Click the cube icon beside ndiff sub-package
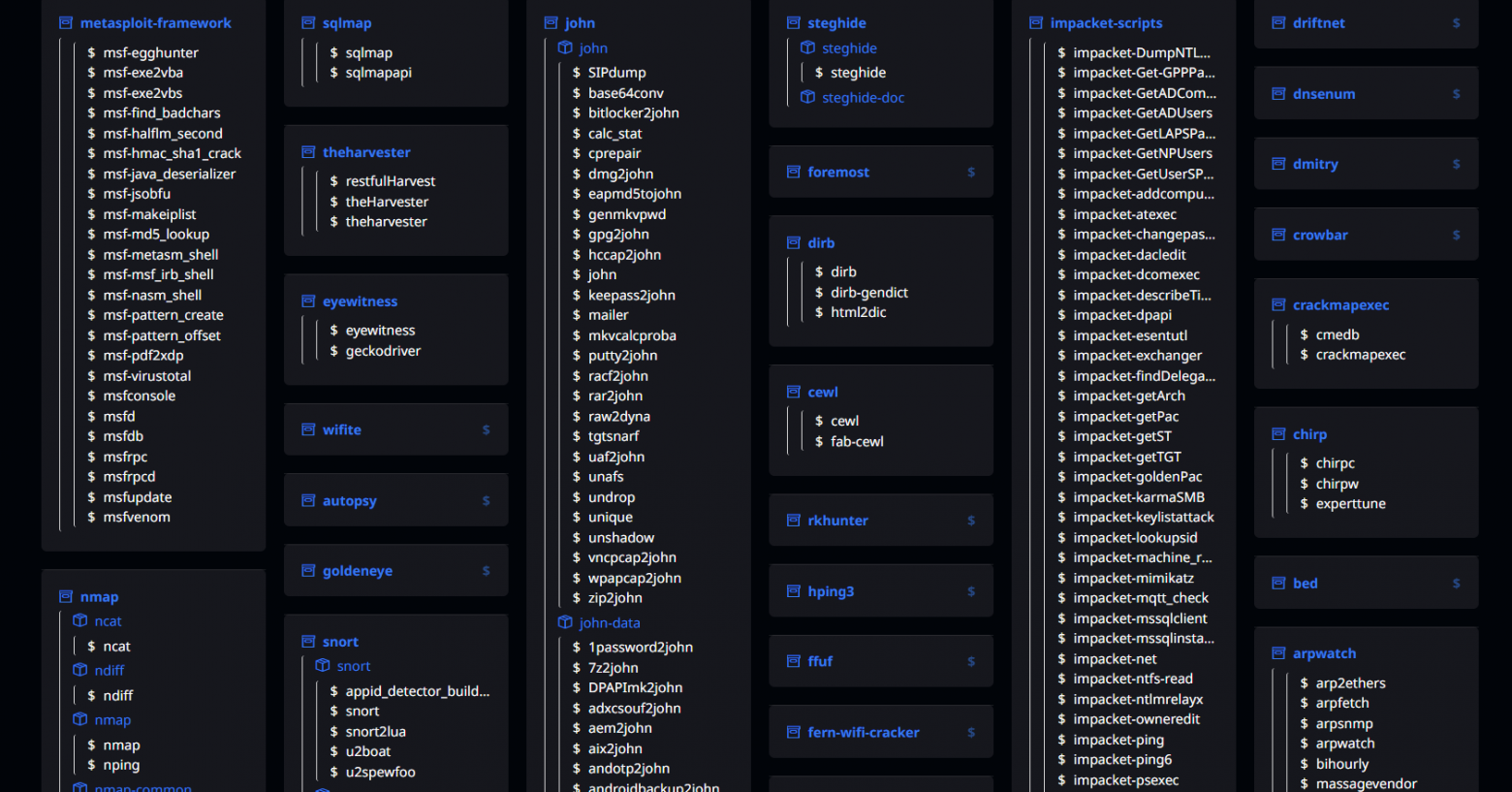This screenshot has width=1512, height=792. click(x=80, y=670)
